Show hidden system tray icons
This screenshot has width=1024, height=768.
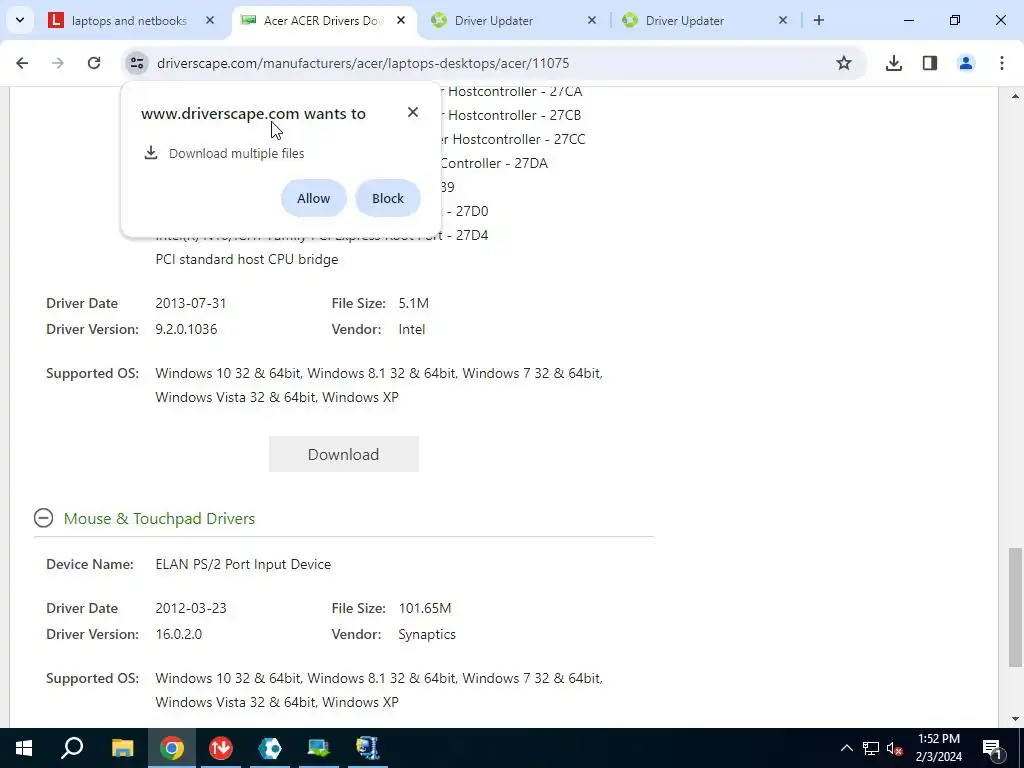click(x=846, y=748)
